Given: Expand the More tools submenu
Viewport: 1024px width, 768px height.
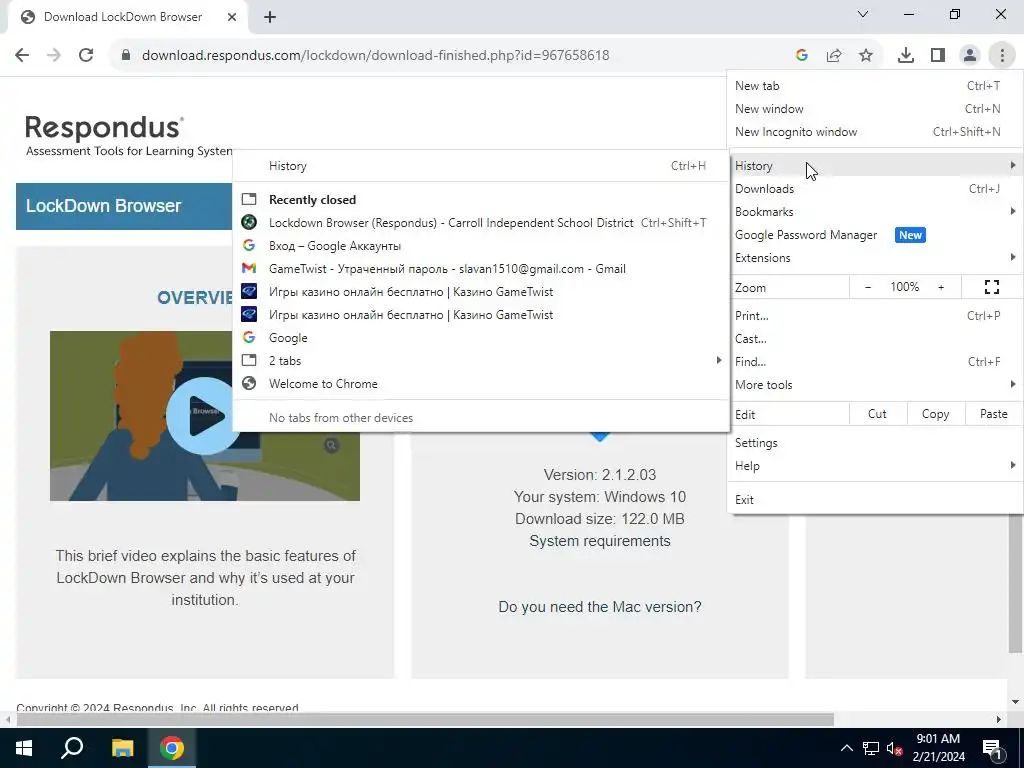Looking at the screenshot, I should click(x=875, y=385).
